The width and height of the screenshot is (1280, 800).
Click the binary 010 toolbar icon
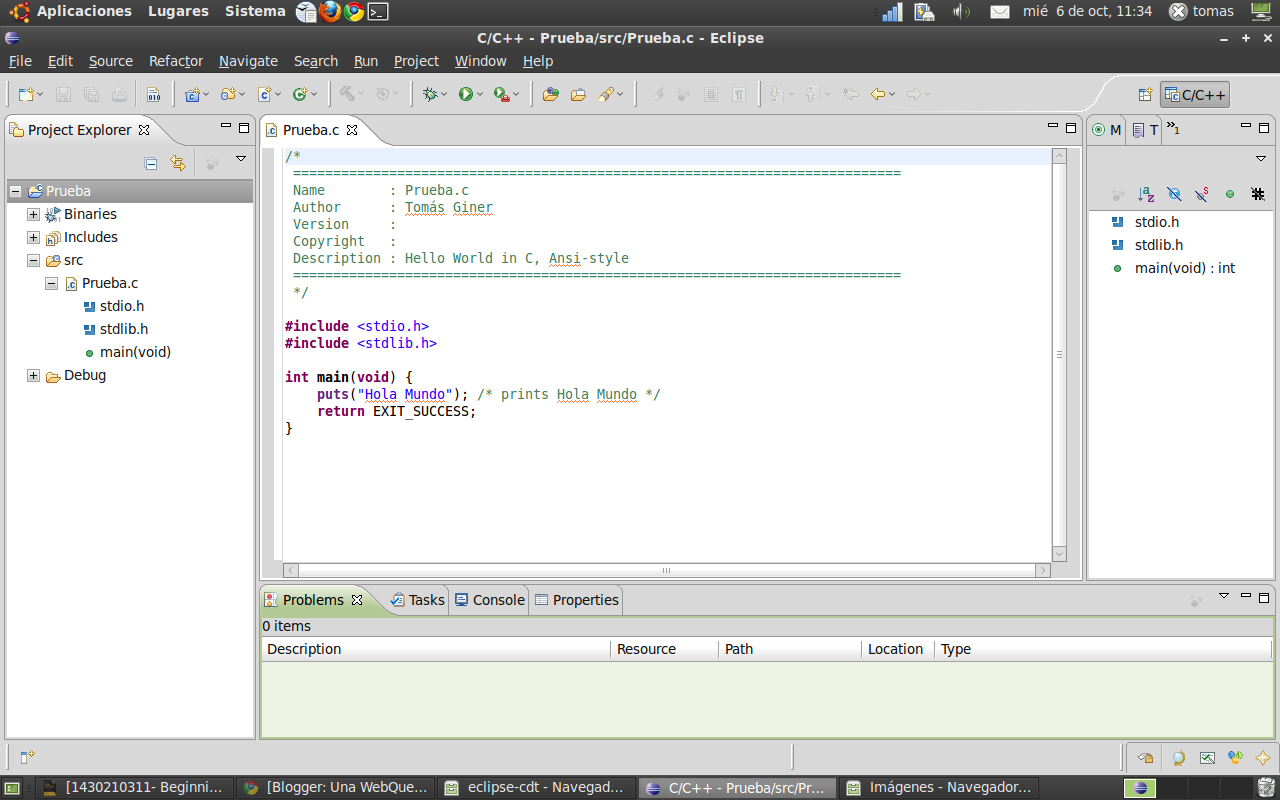tap(153, 93)
